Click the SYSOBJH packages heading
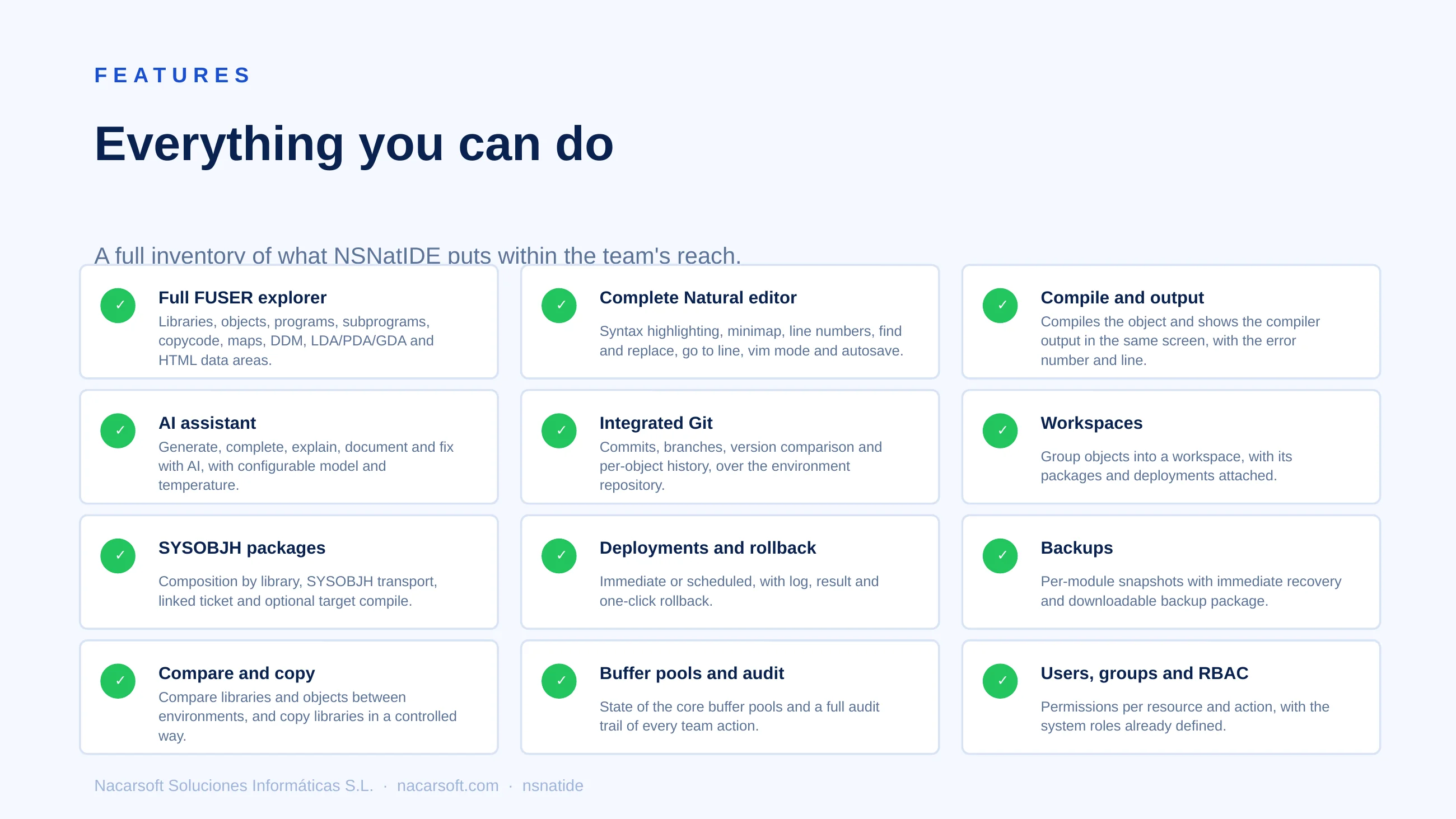This screenshot has width=1456, height=819. click(x=242, y=547)
